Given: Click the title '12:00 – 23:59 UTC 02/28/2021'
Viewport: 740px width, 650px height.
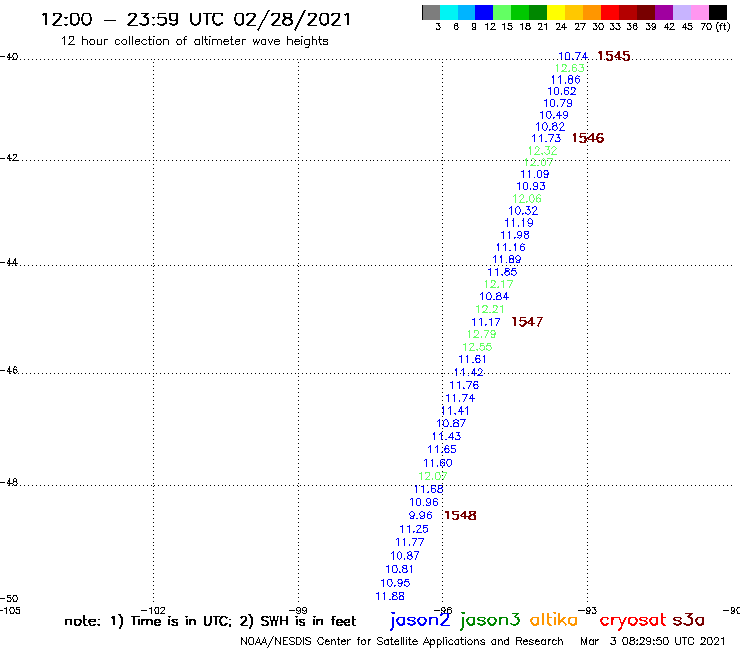Looking at the screenshot, I should pos(196,19).
